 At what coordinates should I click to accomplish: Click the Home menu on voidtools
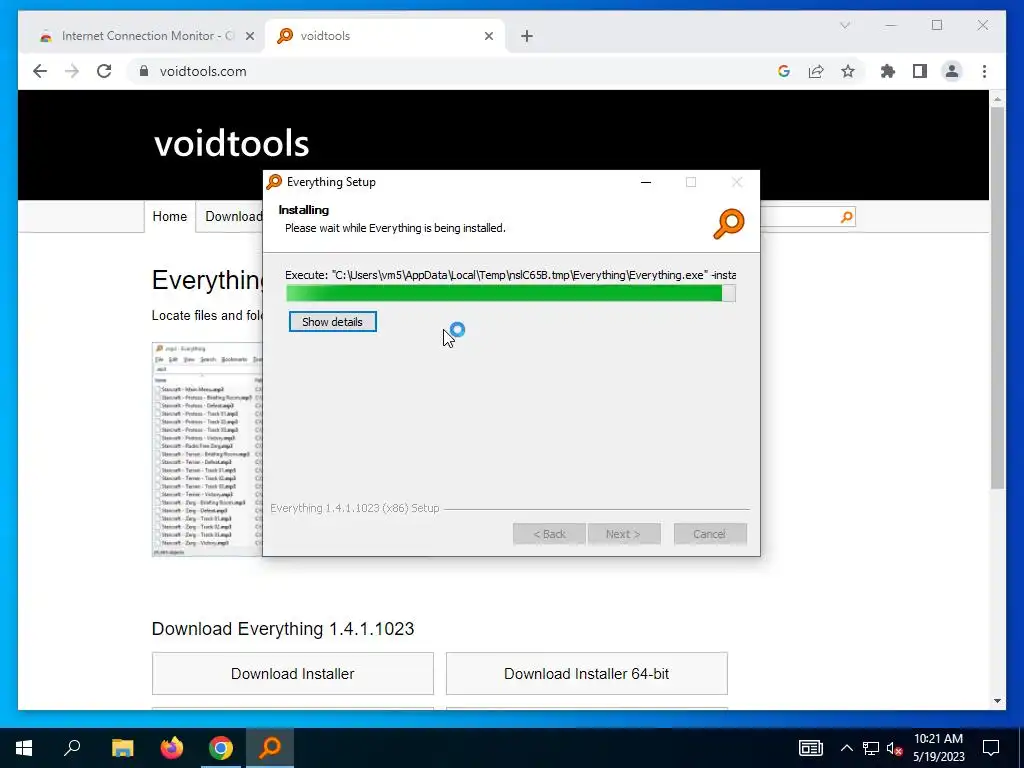pyautogui.click(x=170, y=216)
